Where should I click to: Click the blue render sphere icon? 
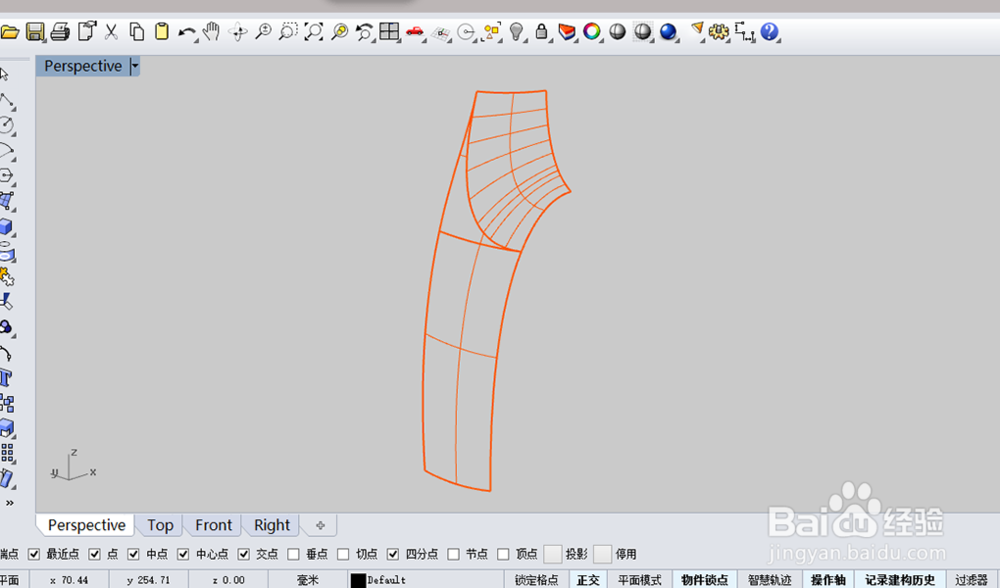[668, 31]
